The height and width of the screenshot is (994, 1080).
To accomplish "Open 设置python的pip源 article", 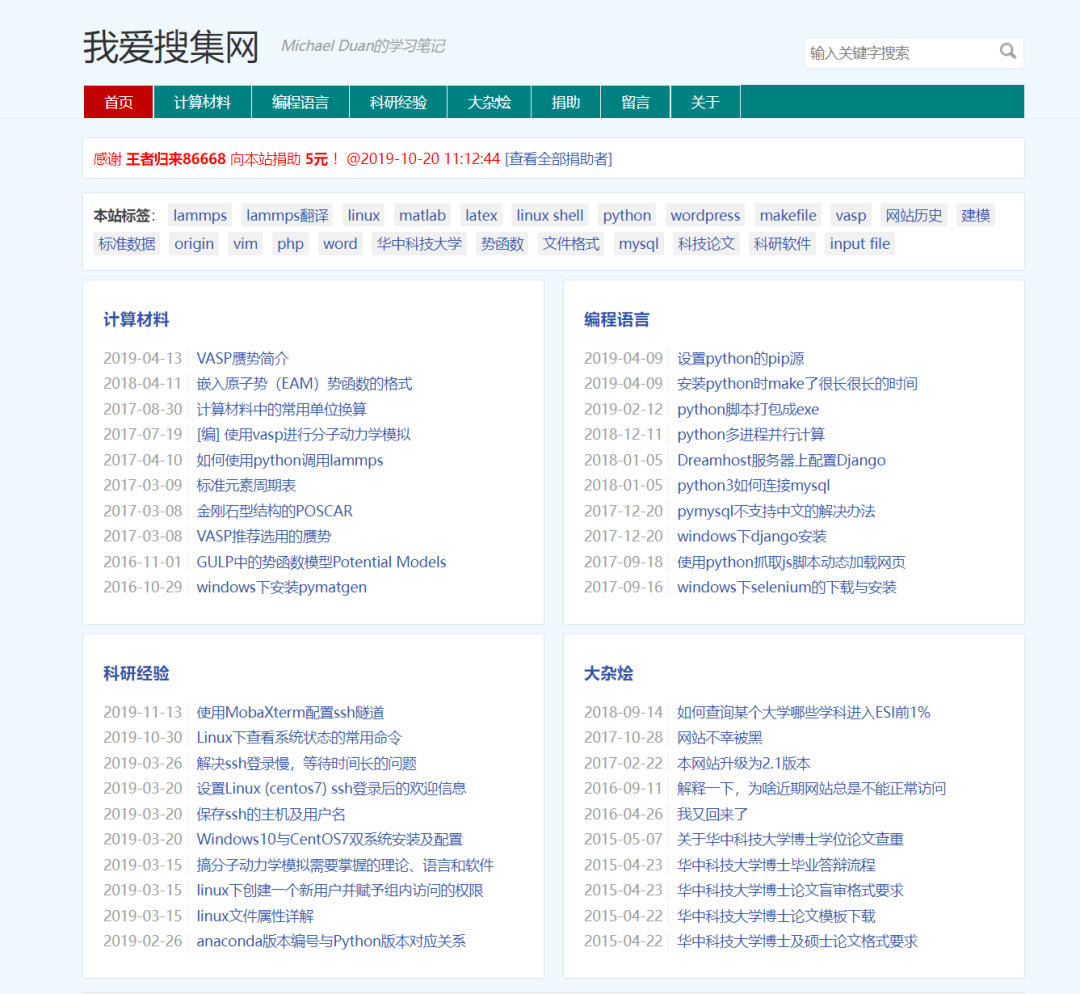I will point(740,358).
